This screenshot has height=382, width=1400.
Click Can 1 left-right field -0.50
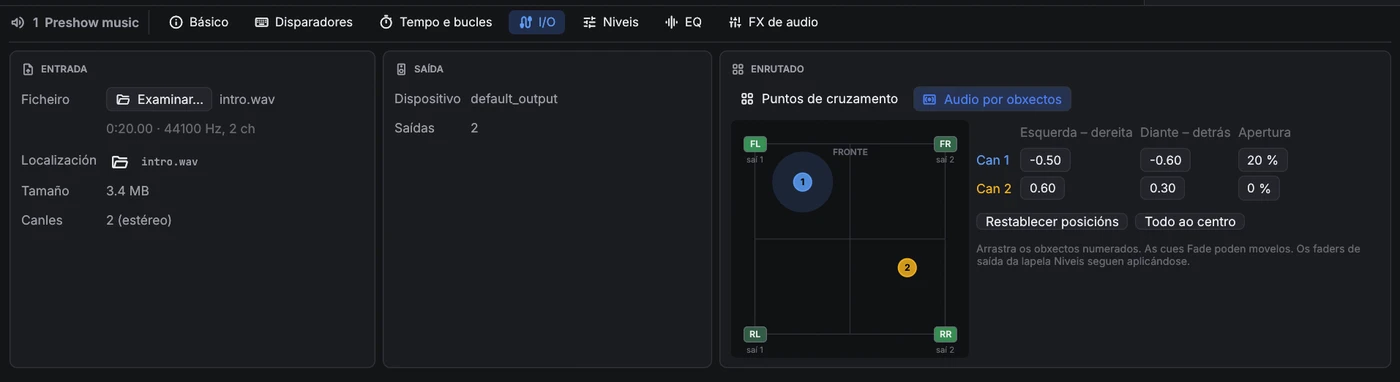1045,160
